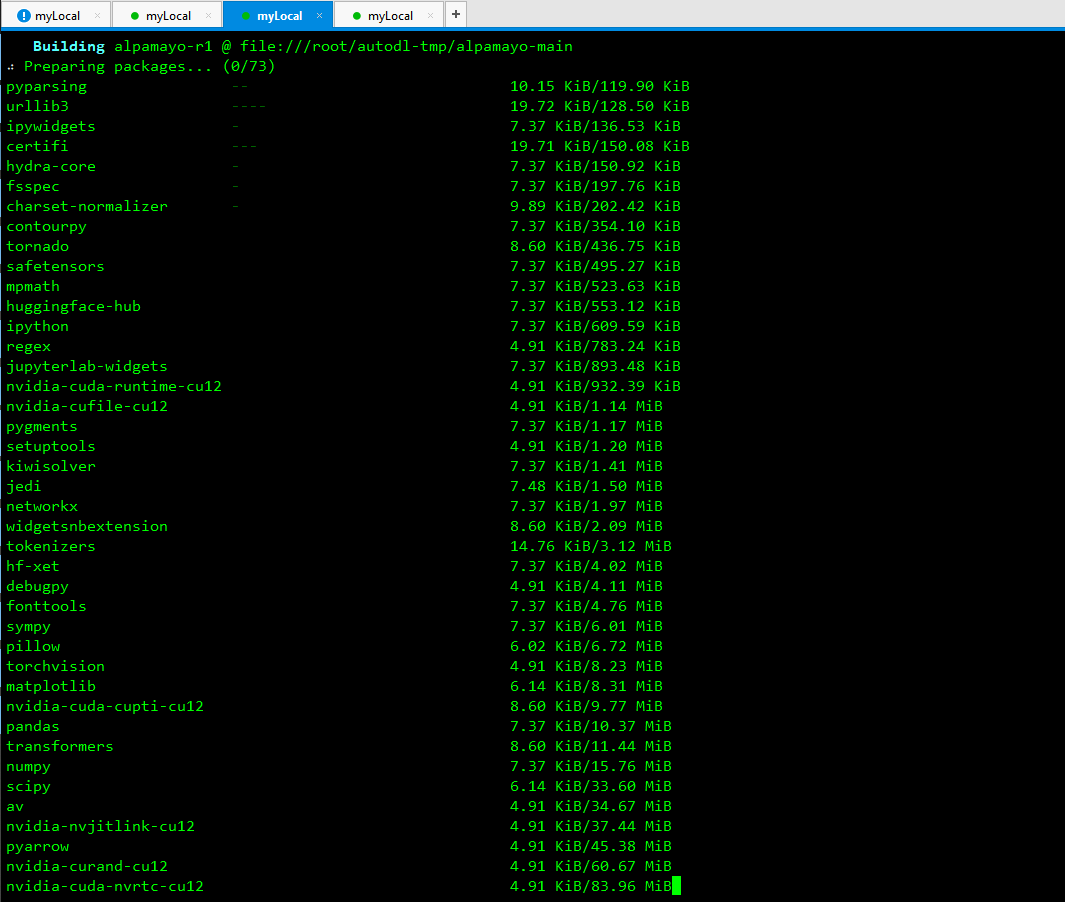This screenshot has width=1065, height=902.
Task: Select the safetensors package name
Action: tap(55, 266)
